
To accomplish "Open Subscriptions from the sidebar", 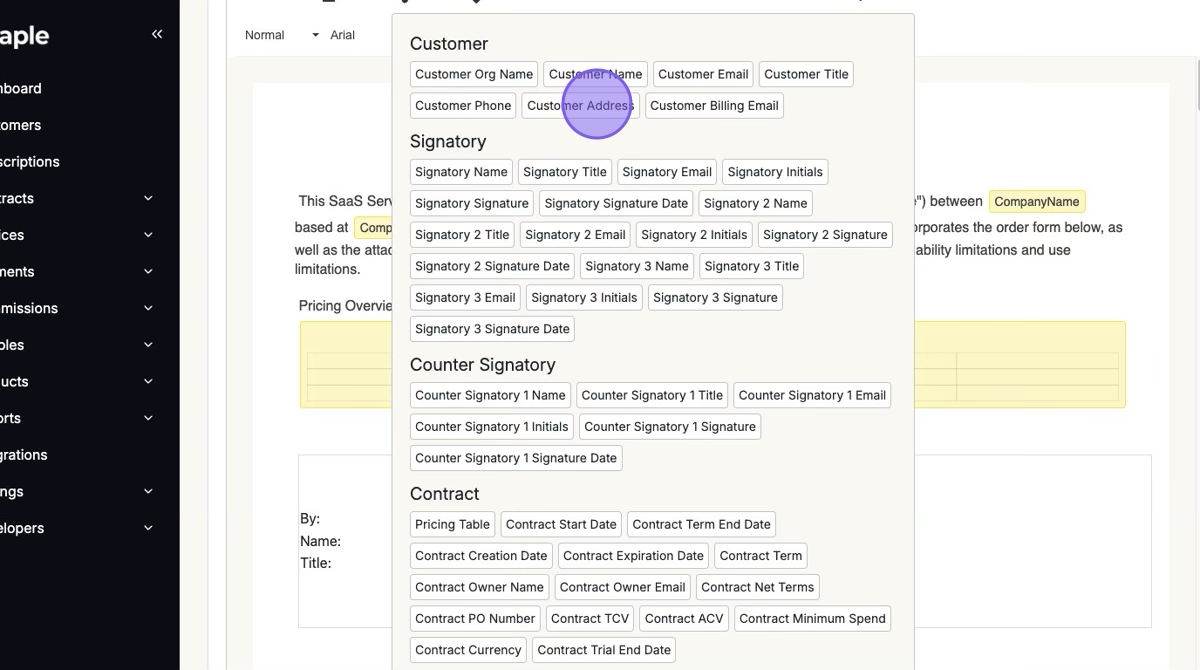I will coord(30,162).
